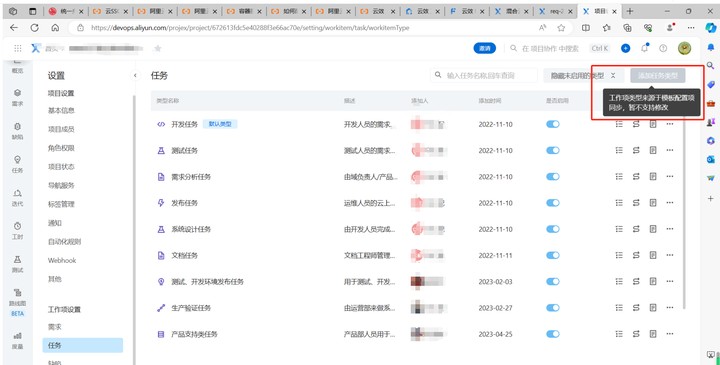The image size is (720, 365).
Task: Open more options for 产品支持类任务 row
Action: 670,334
